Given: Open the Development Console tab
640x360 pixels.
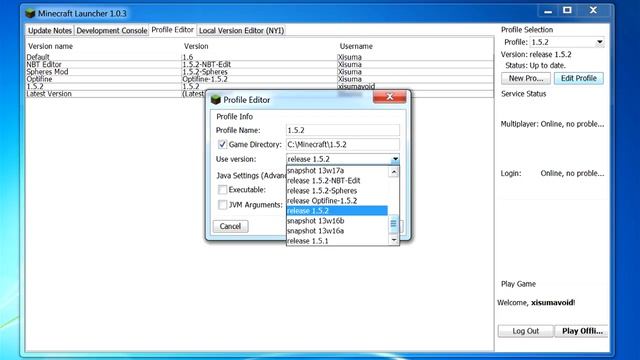Looking at the screenshot, I should coord(111,31).
